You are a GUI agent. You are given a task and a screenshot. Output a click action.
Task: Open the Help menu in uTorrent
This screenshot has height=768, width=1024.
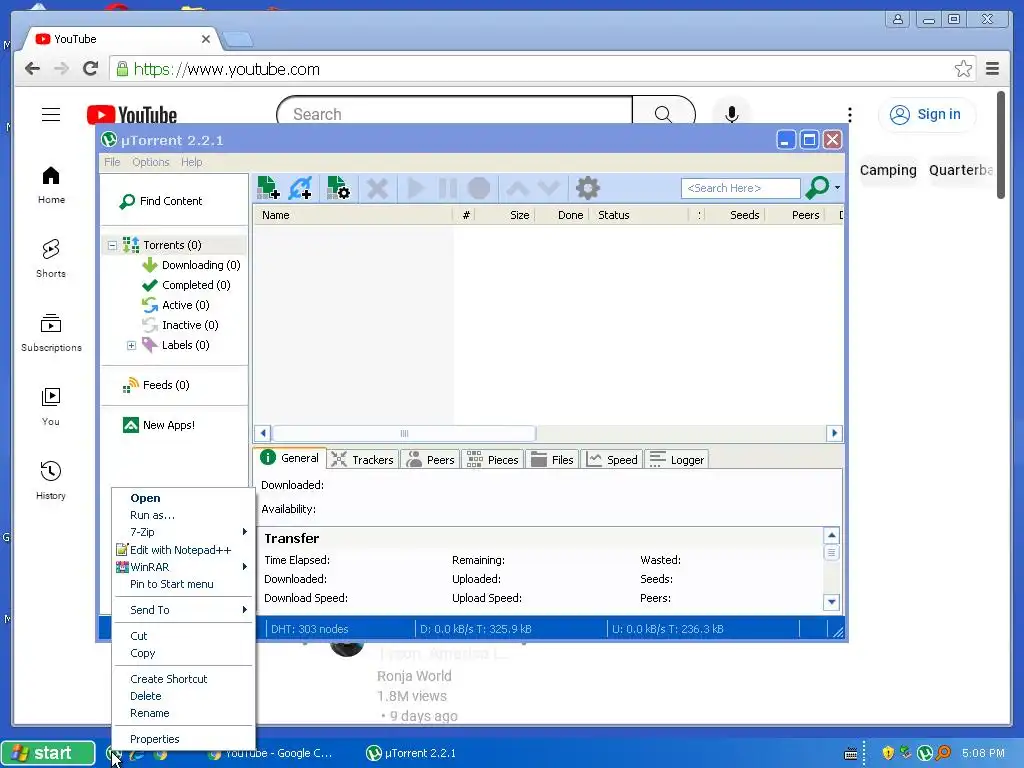coord(191,162)
